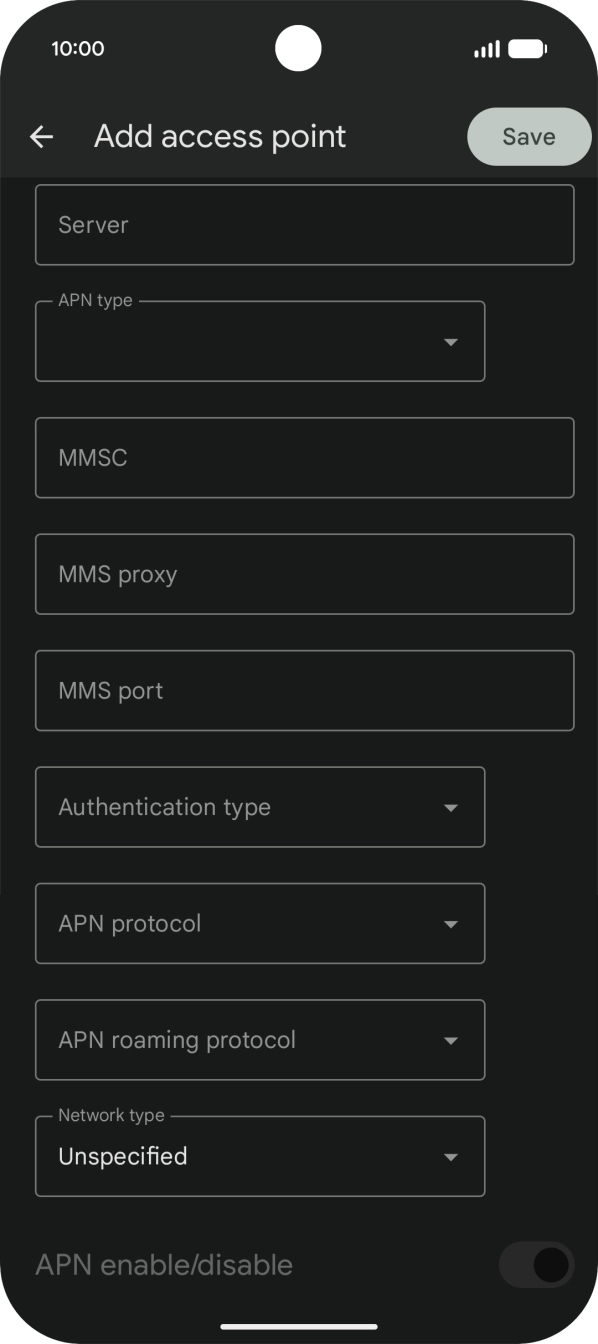Click the APN protocol dropdown arrow icon
The height and width of the screenshot is (1344, 598).
pyautogui.click(x=451, y=923)
